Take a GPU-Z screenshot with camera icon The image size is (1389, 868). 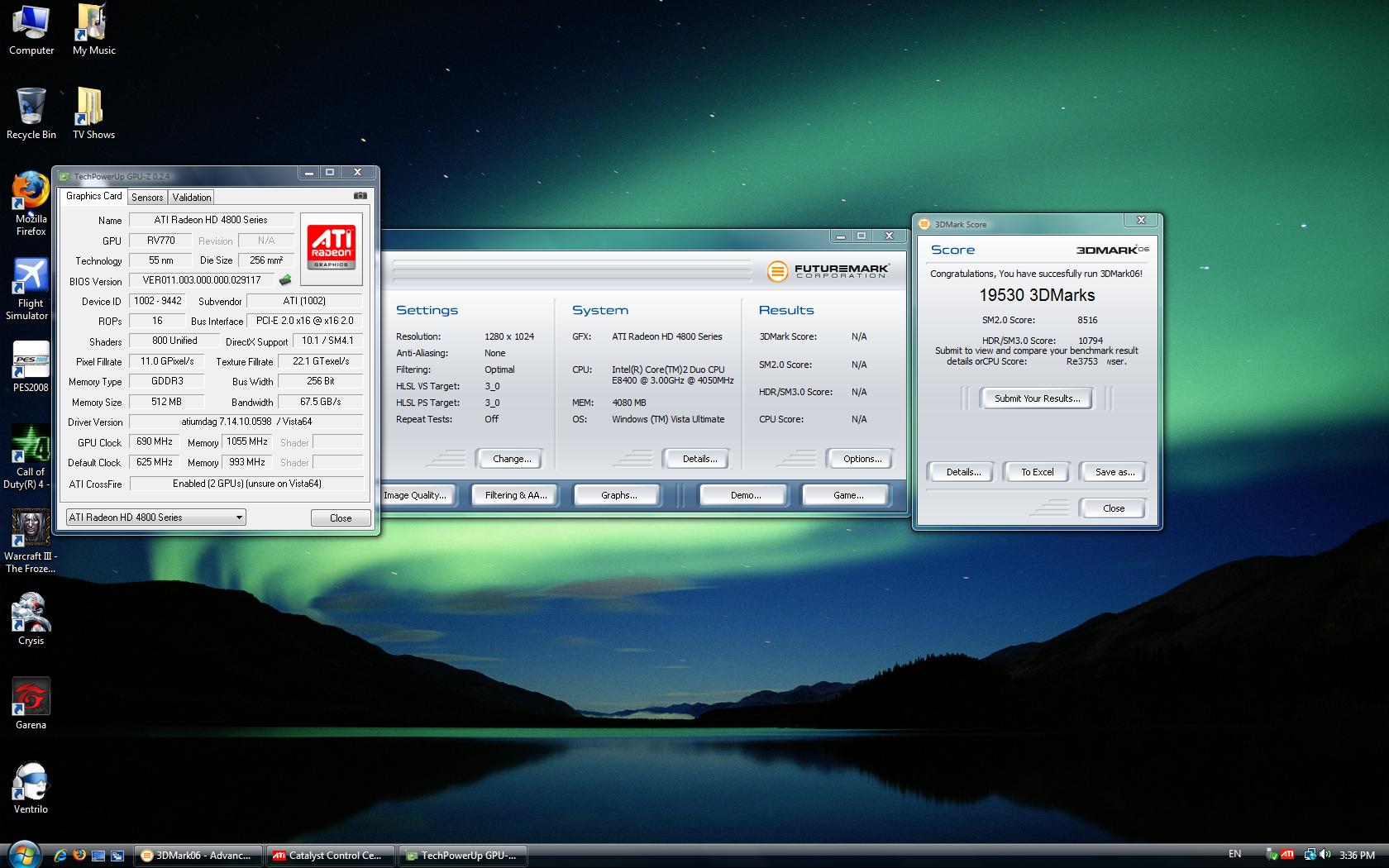tap(360, 196)
